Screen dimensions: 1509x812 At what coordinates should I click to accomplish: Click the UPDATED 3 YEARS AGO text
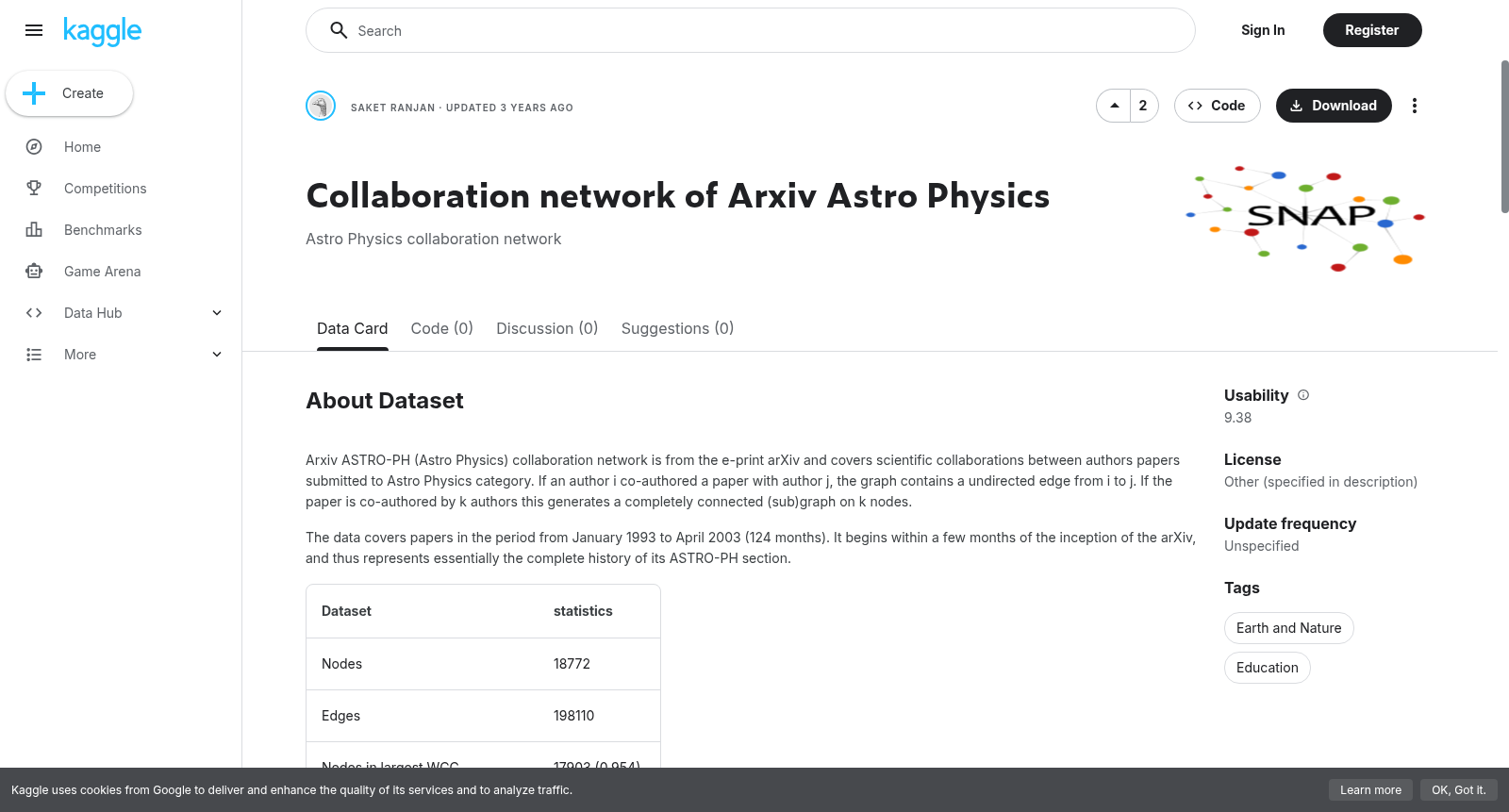(509, 108)
